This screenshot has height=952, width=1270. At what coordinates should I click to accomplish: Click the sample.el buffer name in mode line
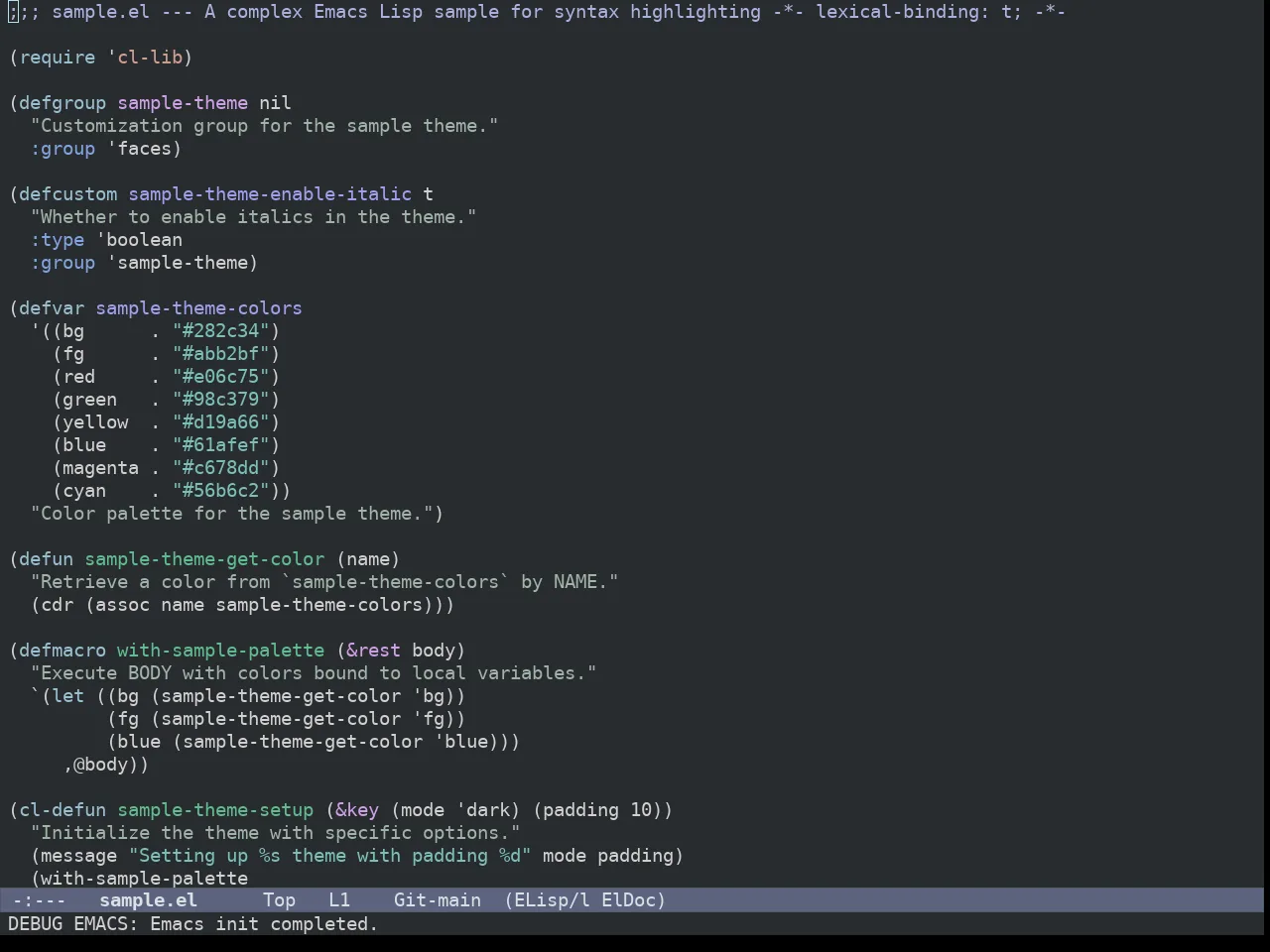[x=148, y=900]
